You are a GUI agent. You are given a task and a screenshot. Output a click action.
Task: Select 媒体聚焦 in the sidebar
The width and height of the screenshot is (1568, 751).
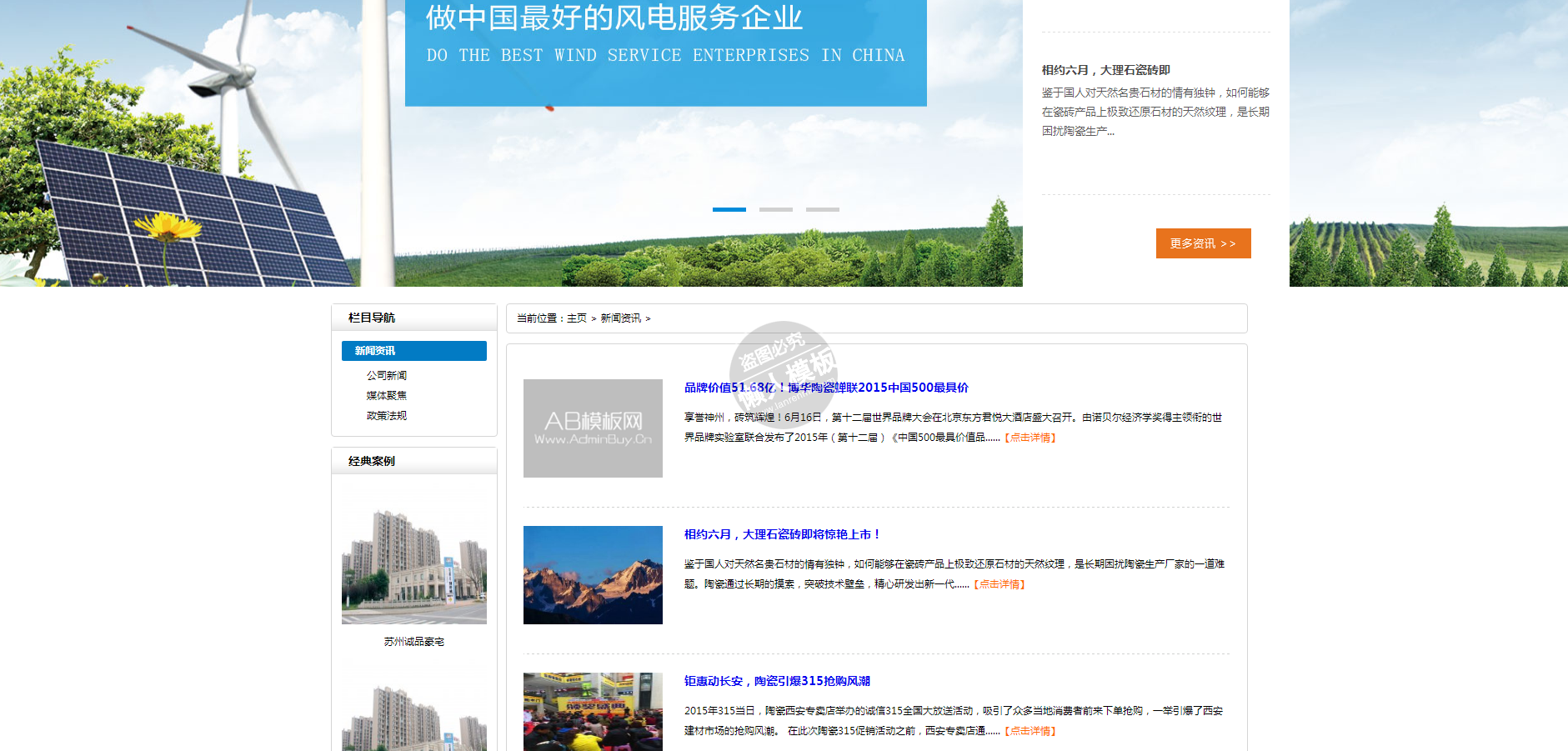tap(387, 396)
